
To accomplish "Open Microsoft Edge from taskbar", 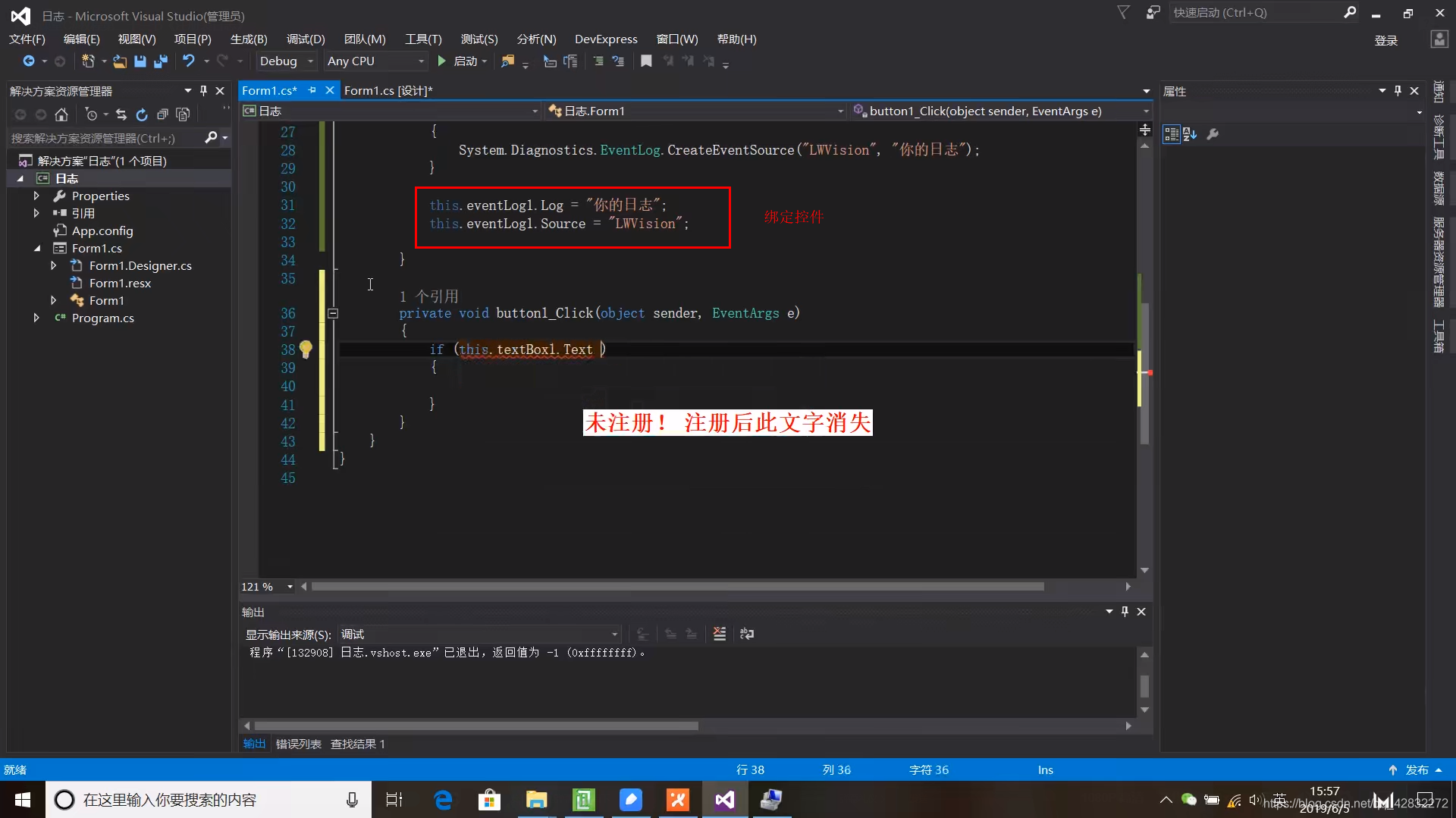I will 443,799.
